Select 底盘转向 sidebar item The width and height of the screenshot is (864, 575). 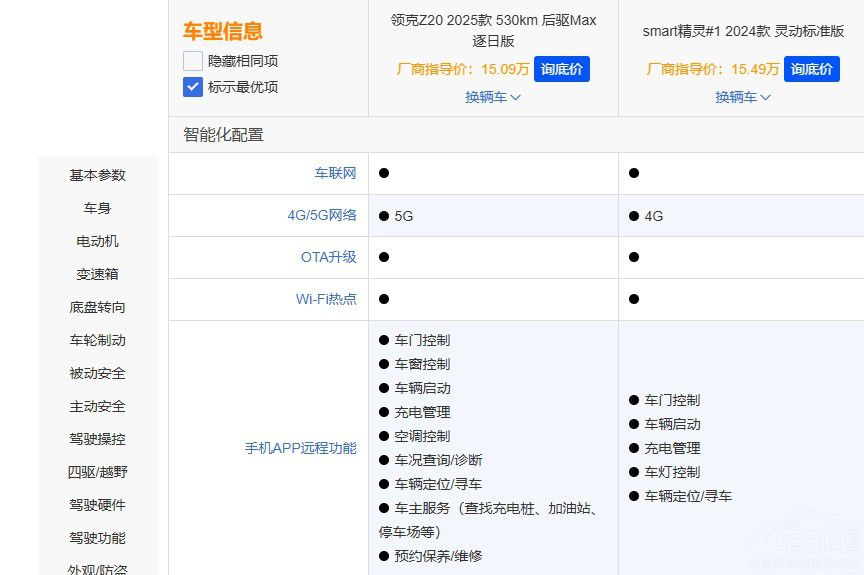pyautogui.click(x=98, y=307)
